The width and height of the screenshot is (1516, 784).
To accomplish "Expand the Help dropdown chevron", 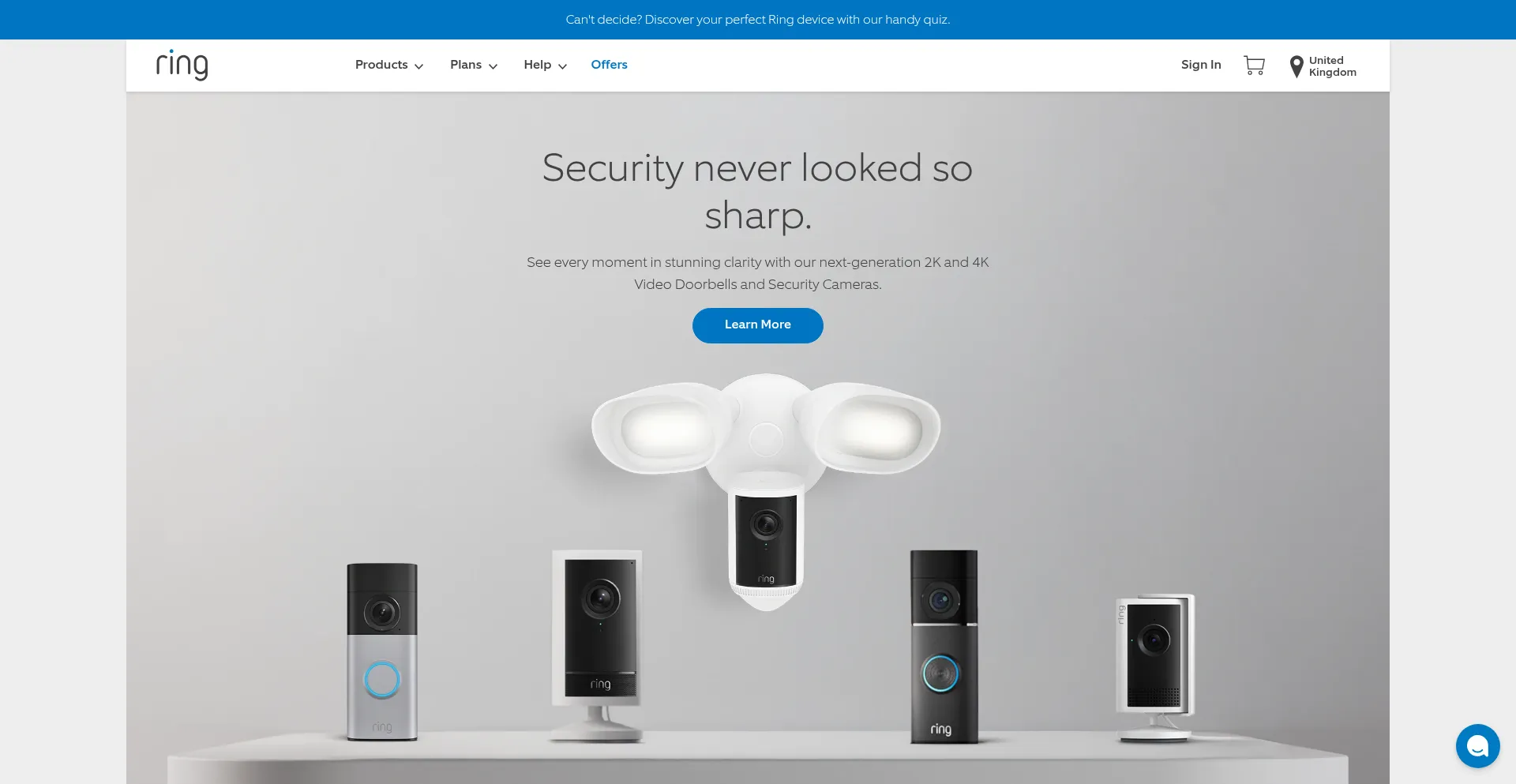I will 562,66.
